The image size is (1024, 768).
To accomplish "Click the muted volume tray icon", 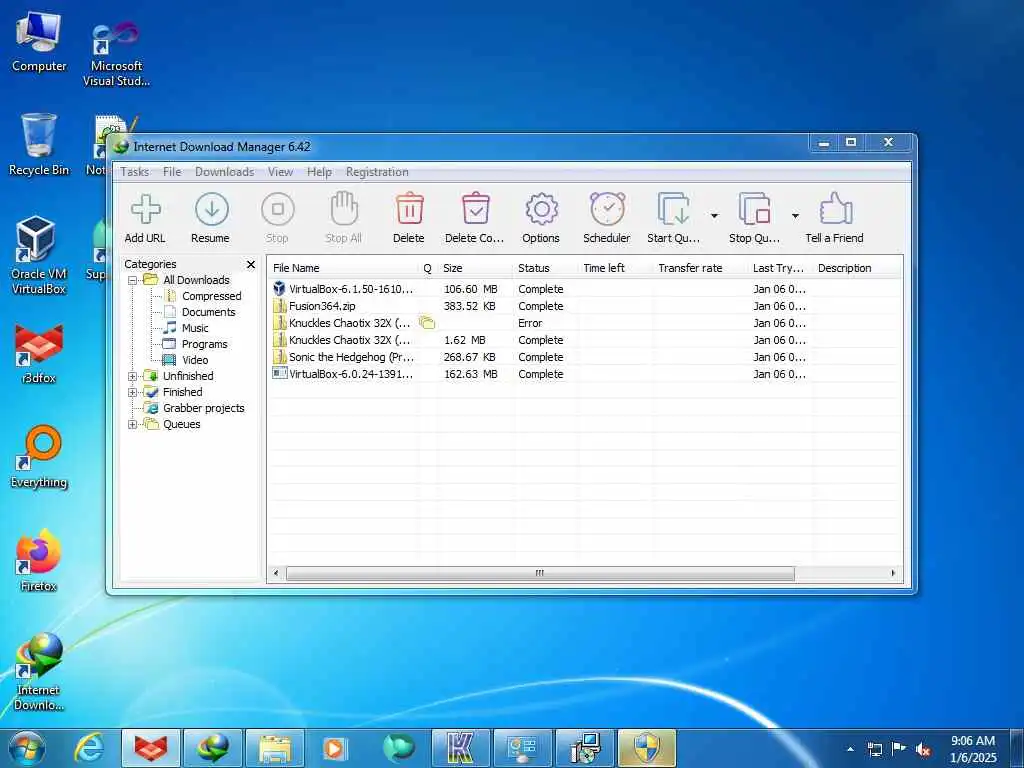I will 923,750.
